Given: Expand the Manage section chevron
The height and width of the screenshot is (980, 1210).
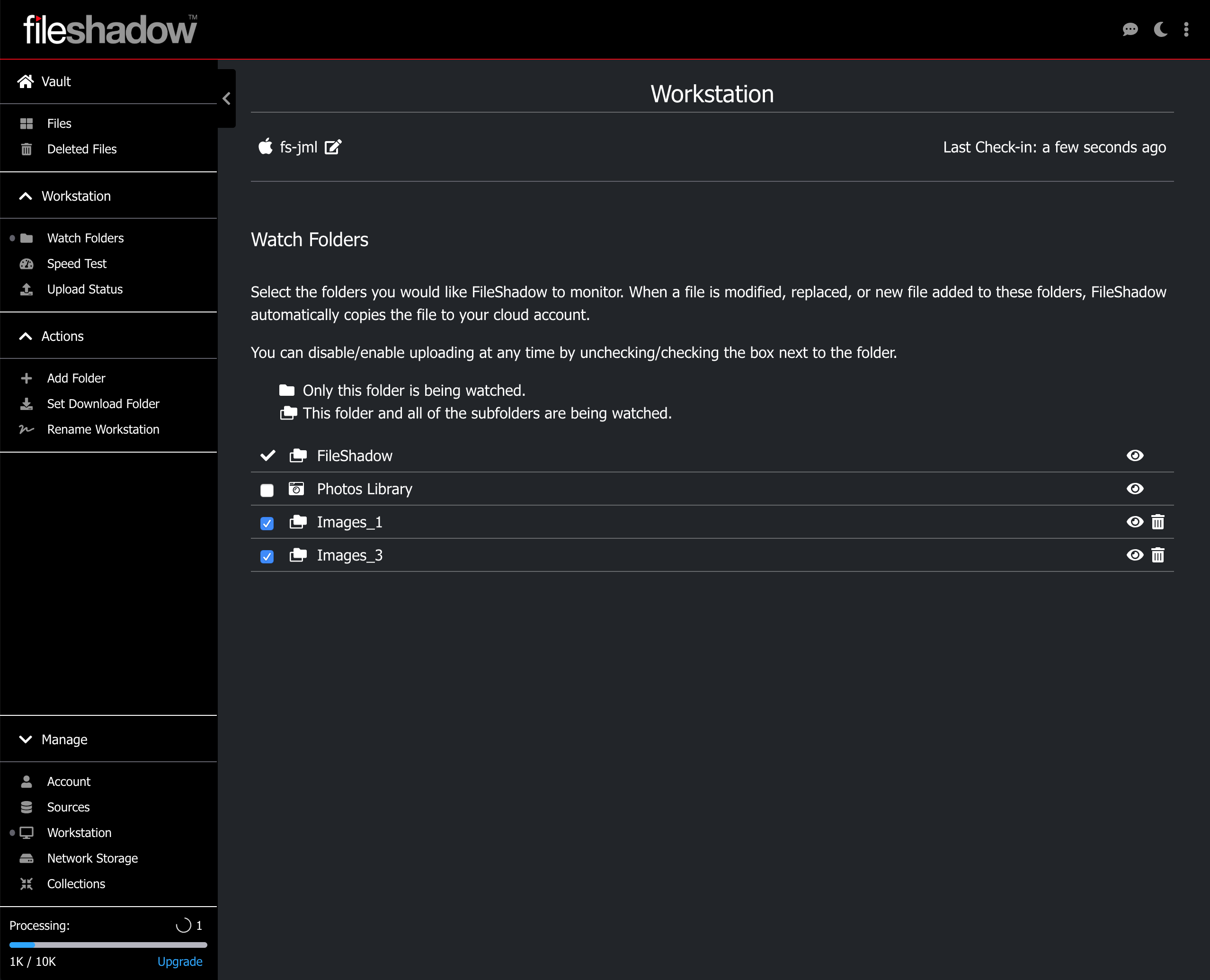Looking at the screenshot, I should [x=26, y=739].
